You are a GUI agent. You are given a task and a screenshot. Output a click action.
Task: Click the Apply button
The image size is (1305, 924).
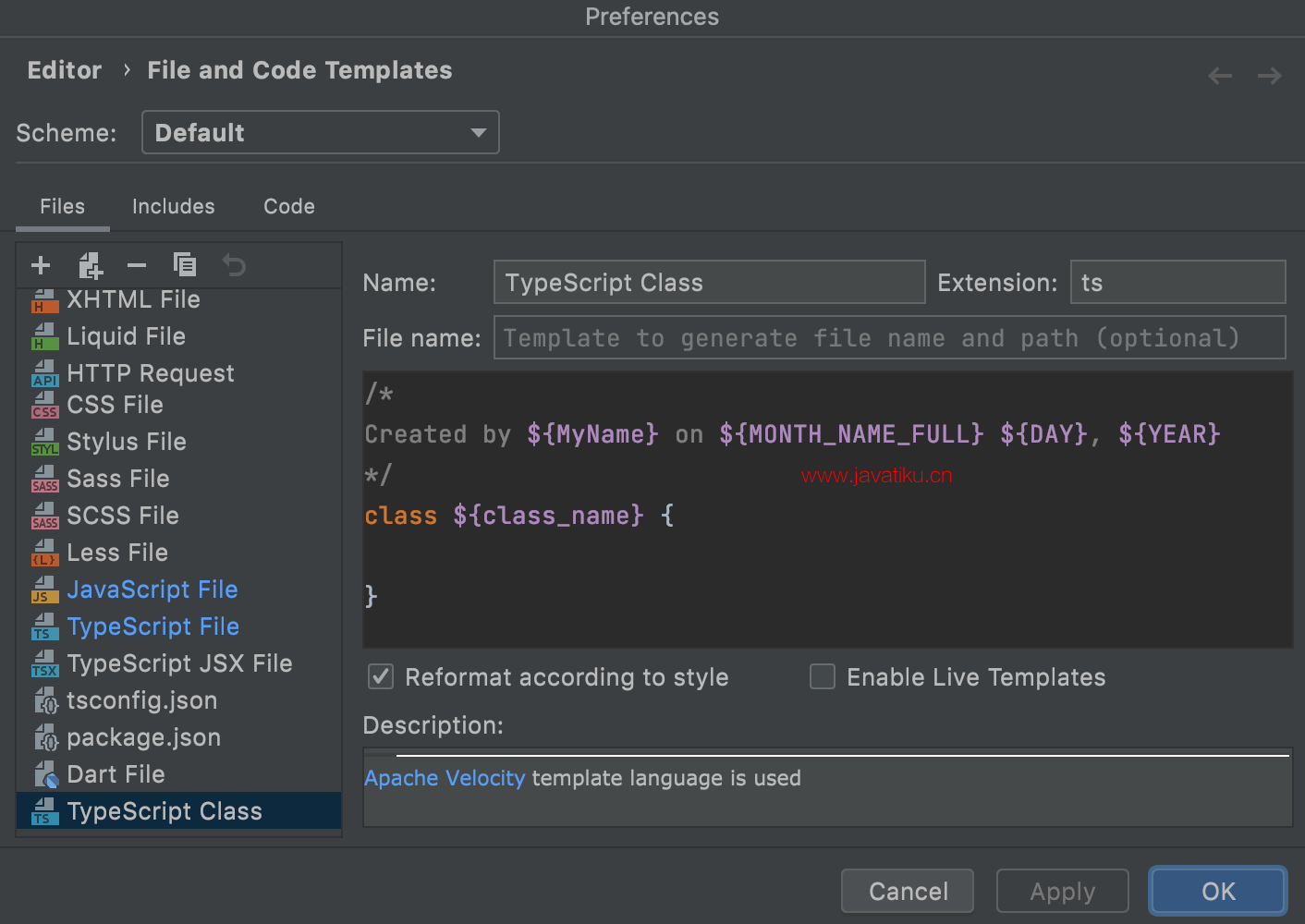(1063, 891)
